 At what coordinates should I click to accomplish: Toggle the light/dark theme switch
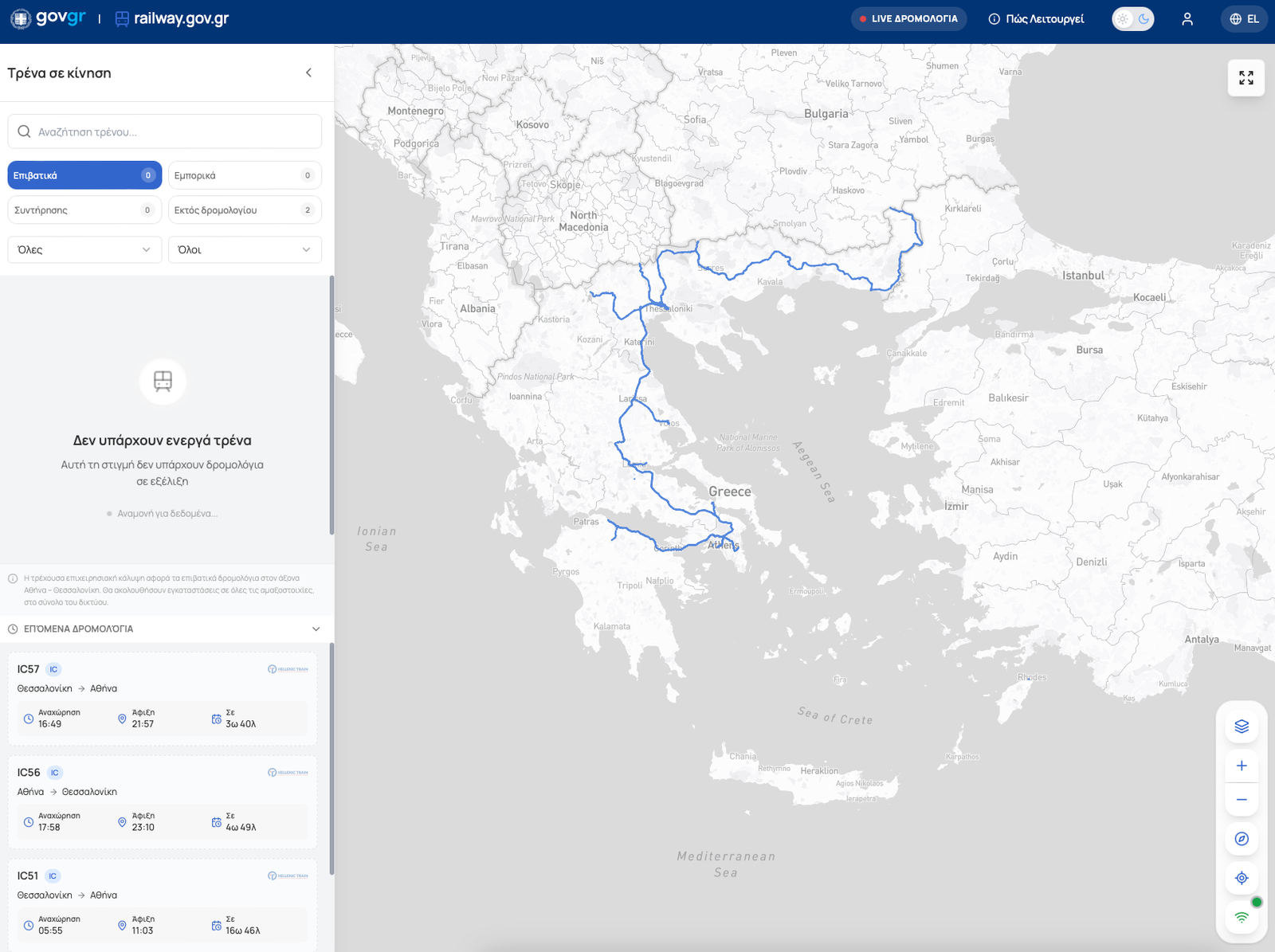click(x=1132, y=19)
